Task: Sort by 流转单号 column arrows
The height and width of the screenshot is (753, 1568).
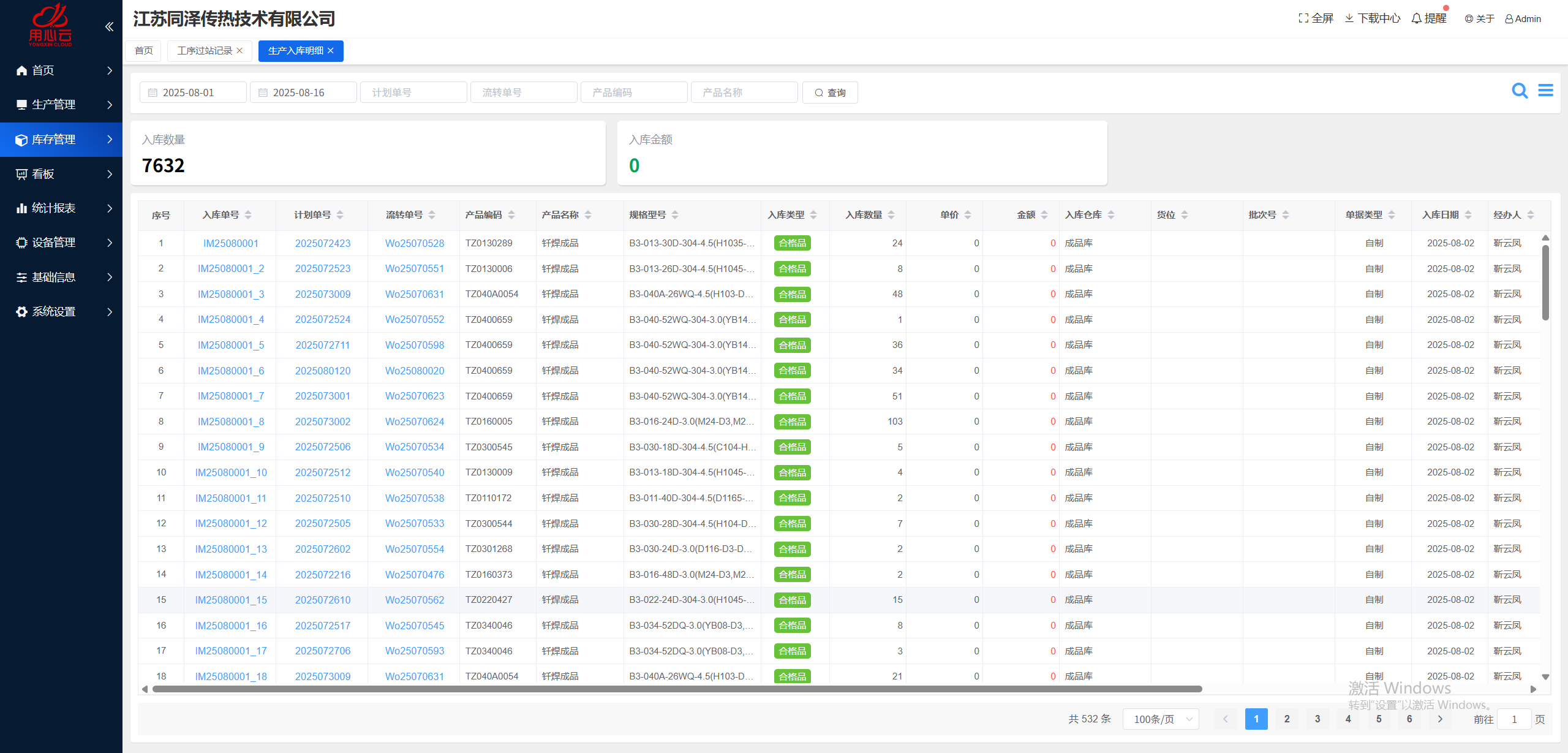Action: point(432,215)
